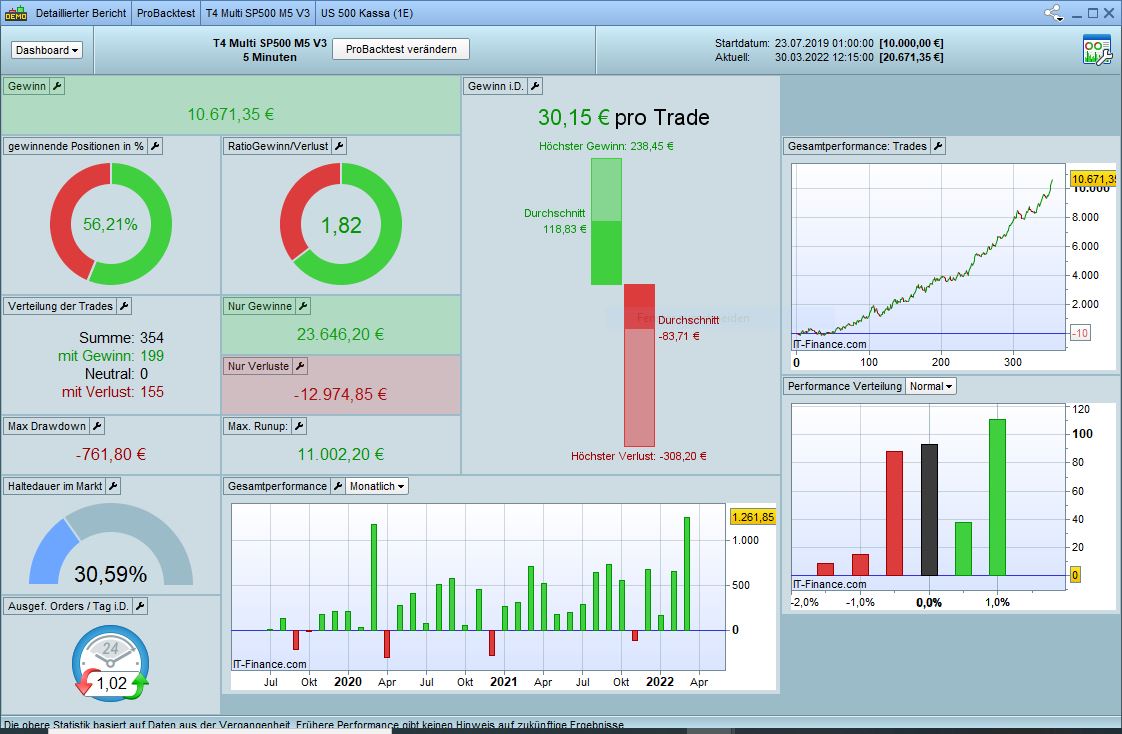The image size is (1122, 734).
Task: Open the report settings icon at top right
Action: pos(1097,50)
